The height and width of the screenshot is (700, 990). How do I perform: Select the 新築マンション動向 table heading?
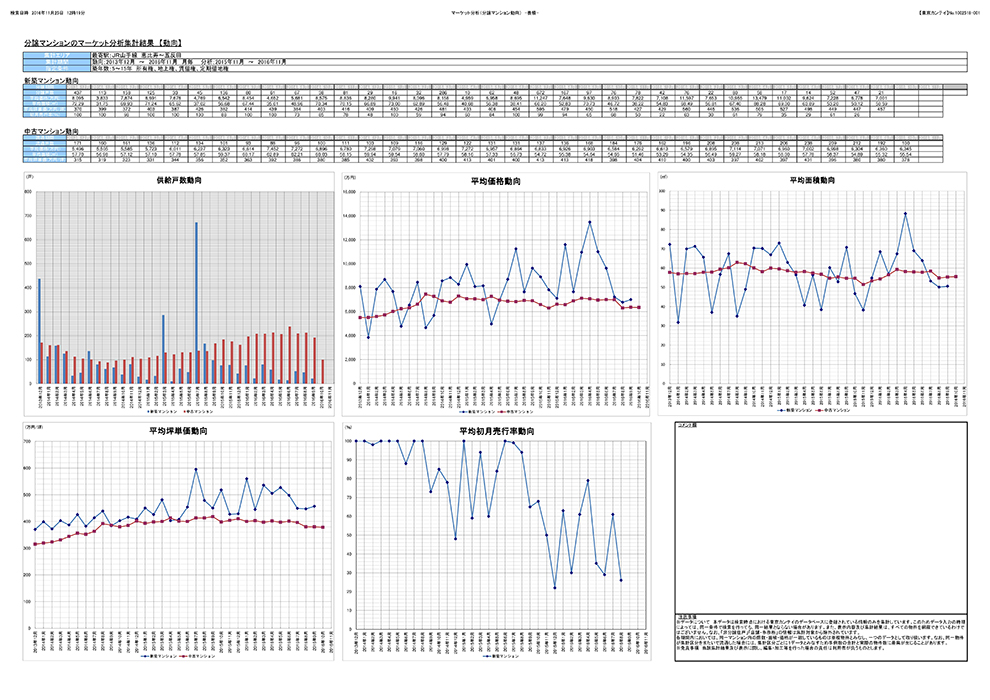tap(52, 78)
